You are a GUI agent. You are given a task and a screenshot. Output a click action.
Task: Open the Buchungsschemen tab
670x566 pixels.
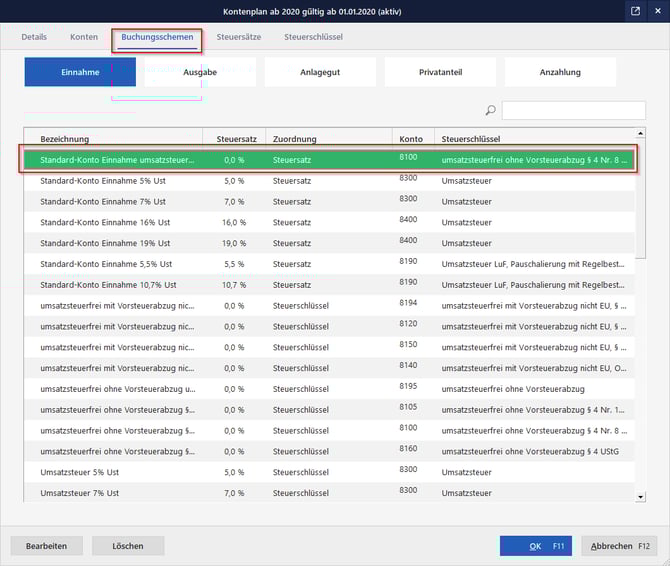[157, 37]
